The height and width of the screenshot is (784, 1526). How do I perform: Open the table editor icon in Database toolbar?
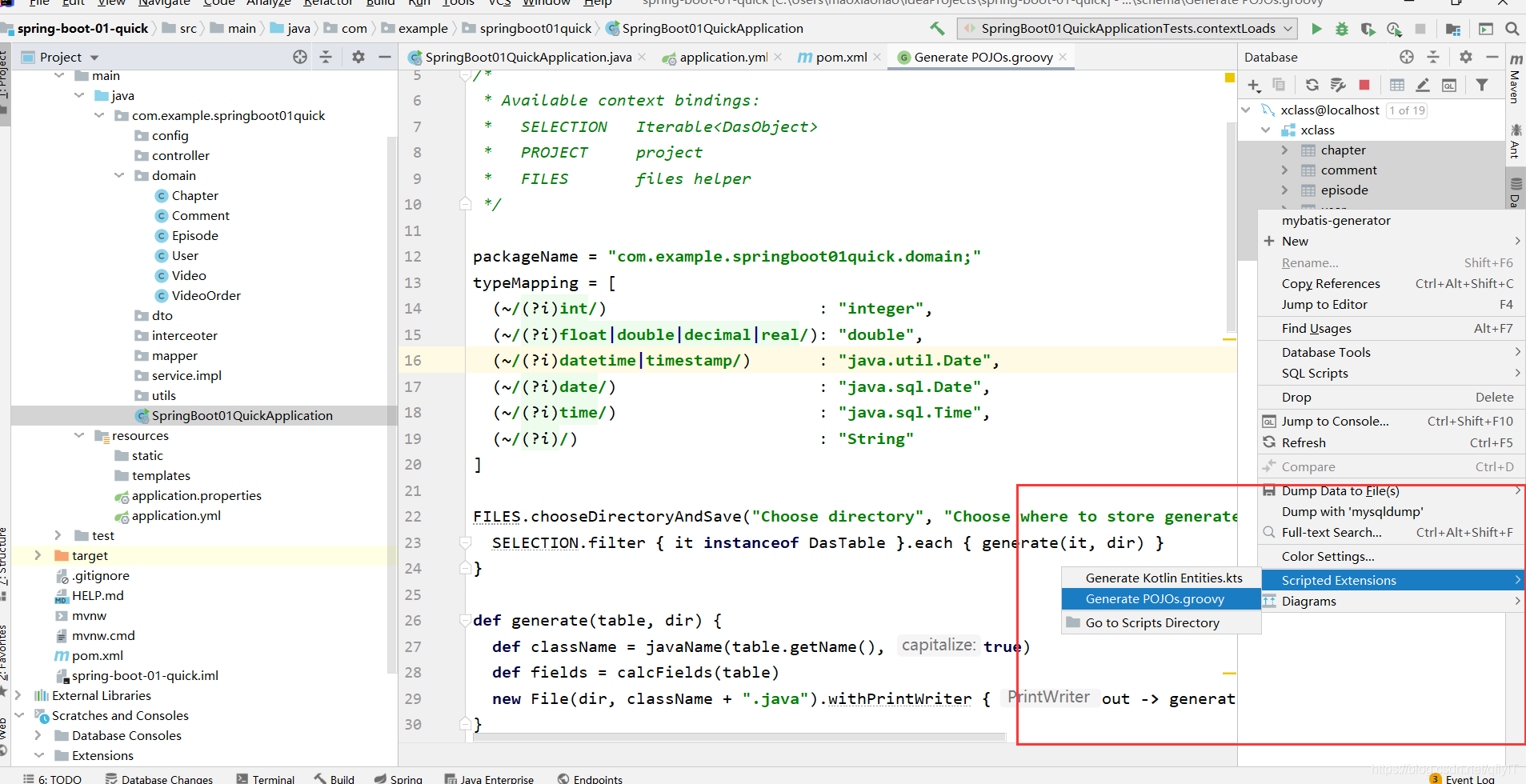(1397, 85)
